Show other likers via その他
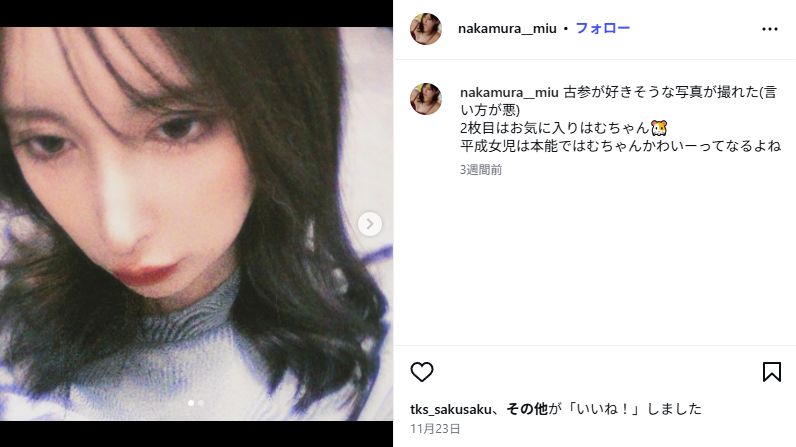 (x=527, y=409)
